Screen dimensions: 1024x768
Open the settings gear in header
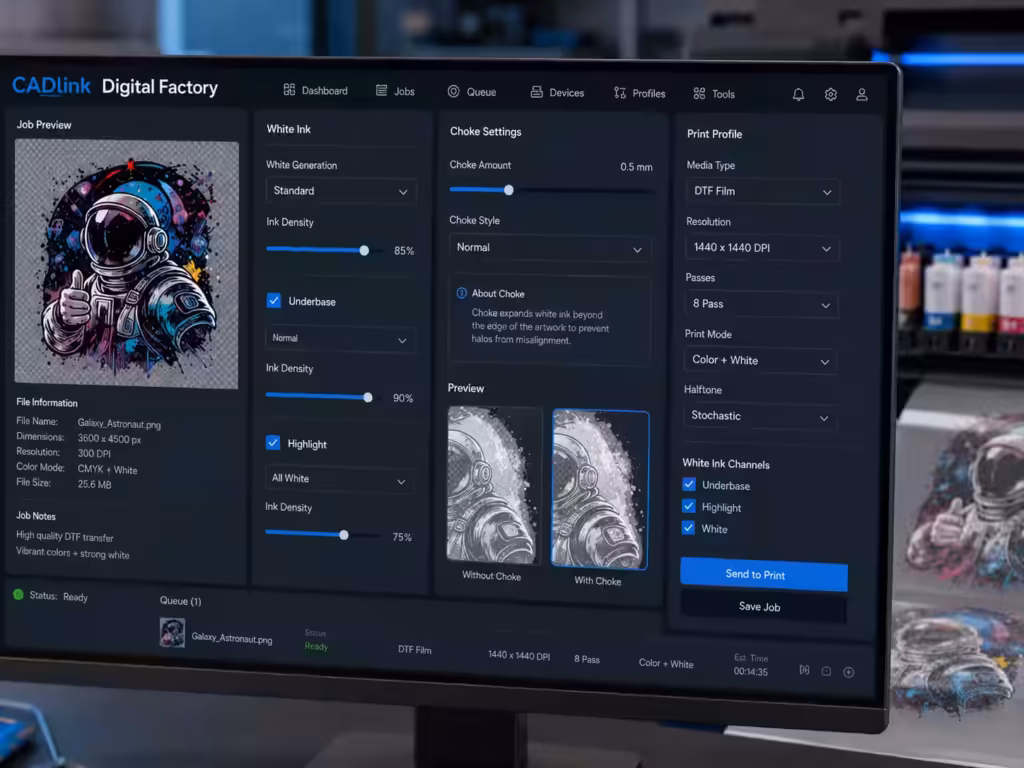click(x=830, y=95)
